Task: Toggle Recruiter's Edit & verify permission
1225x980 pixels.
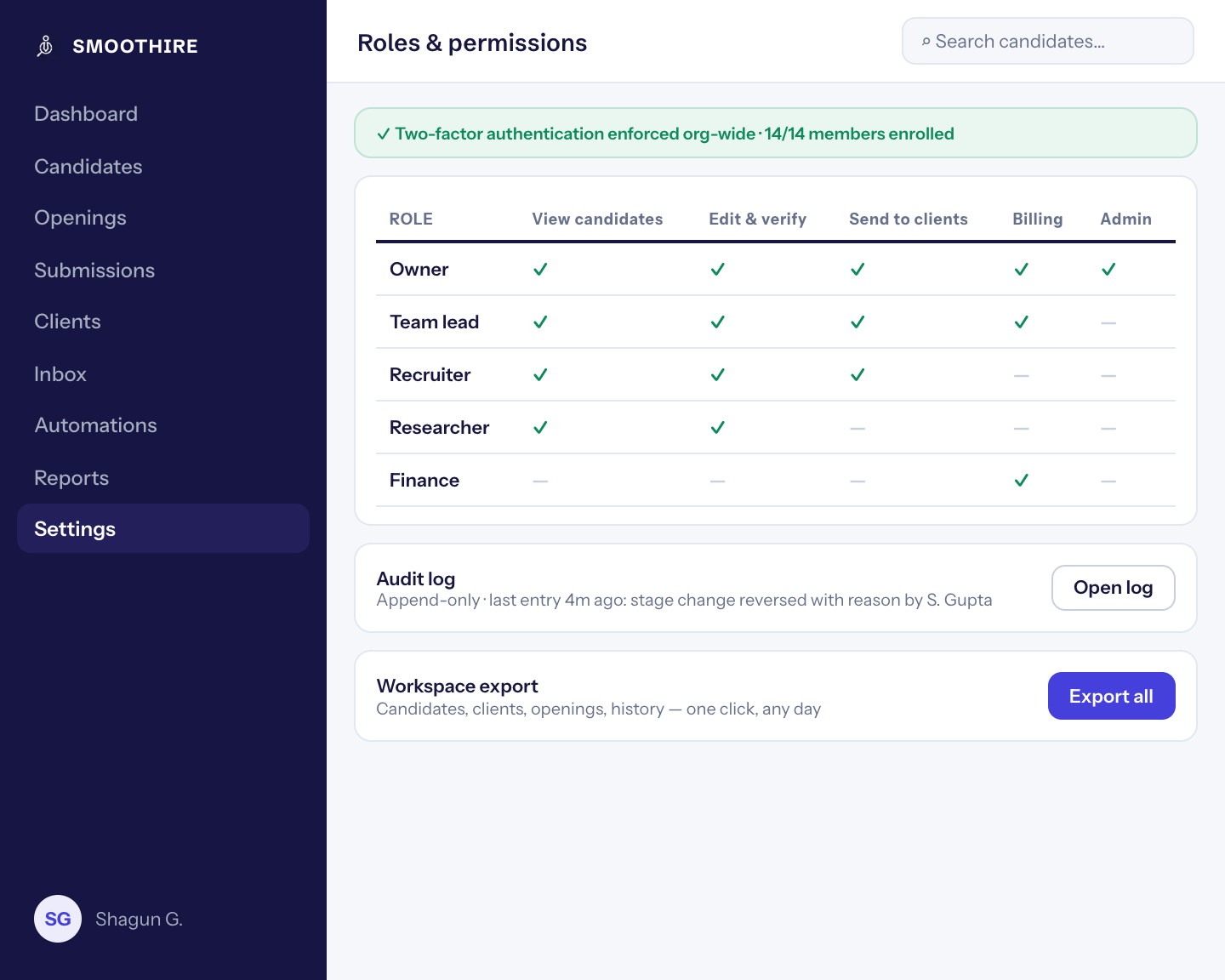Action: coord(718,375)
